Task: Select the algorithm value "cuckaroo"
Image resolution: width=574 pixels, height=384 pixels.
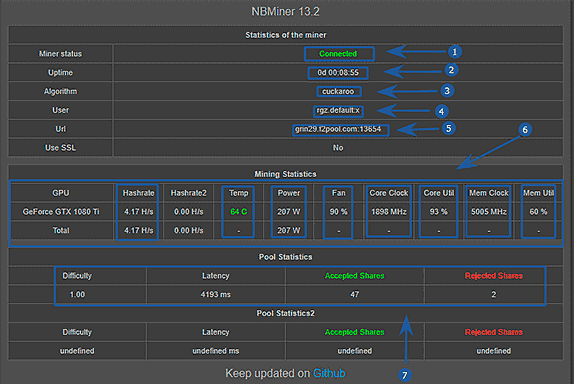Action: coord(338,91)
